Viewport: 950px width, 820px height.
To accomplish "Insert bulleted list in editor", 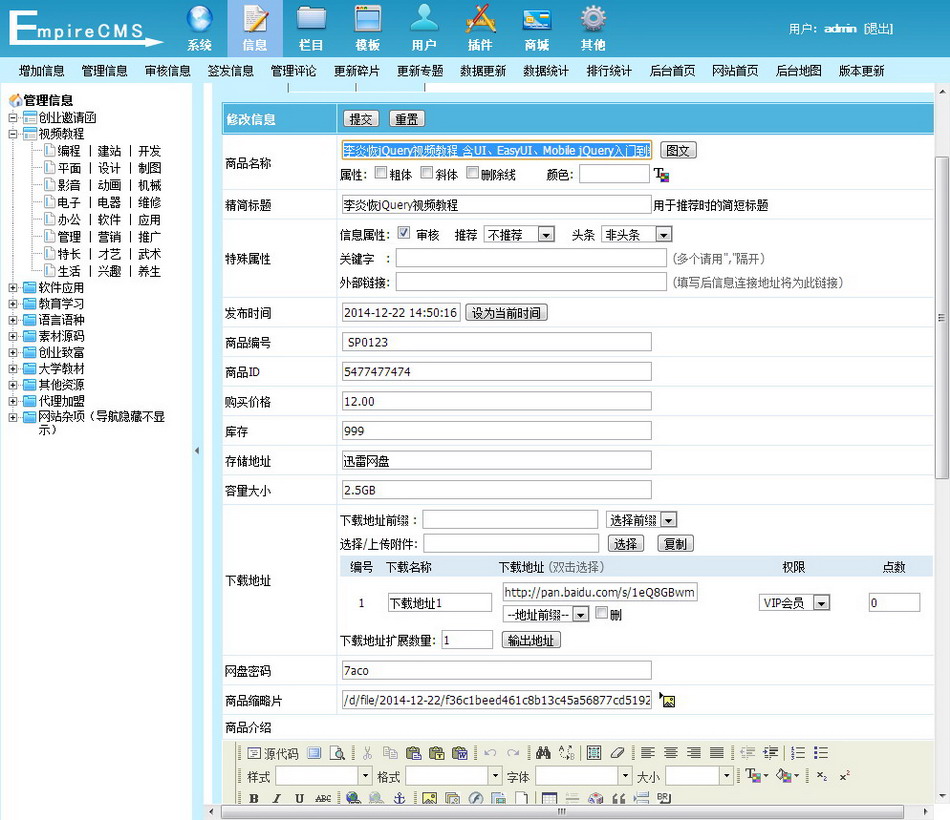I will click(821, 753).
